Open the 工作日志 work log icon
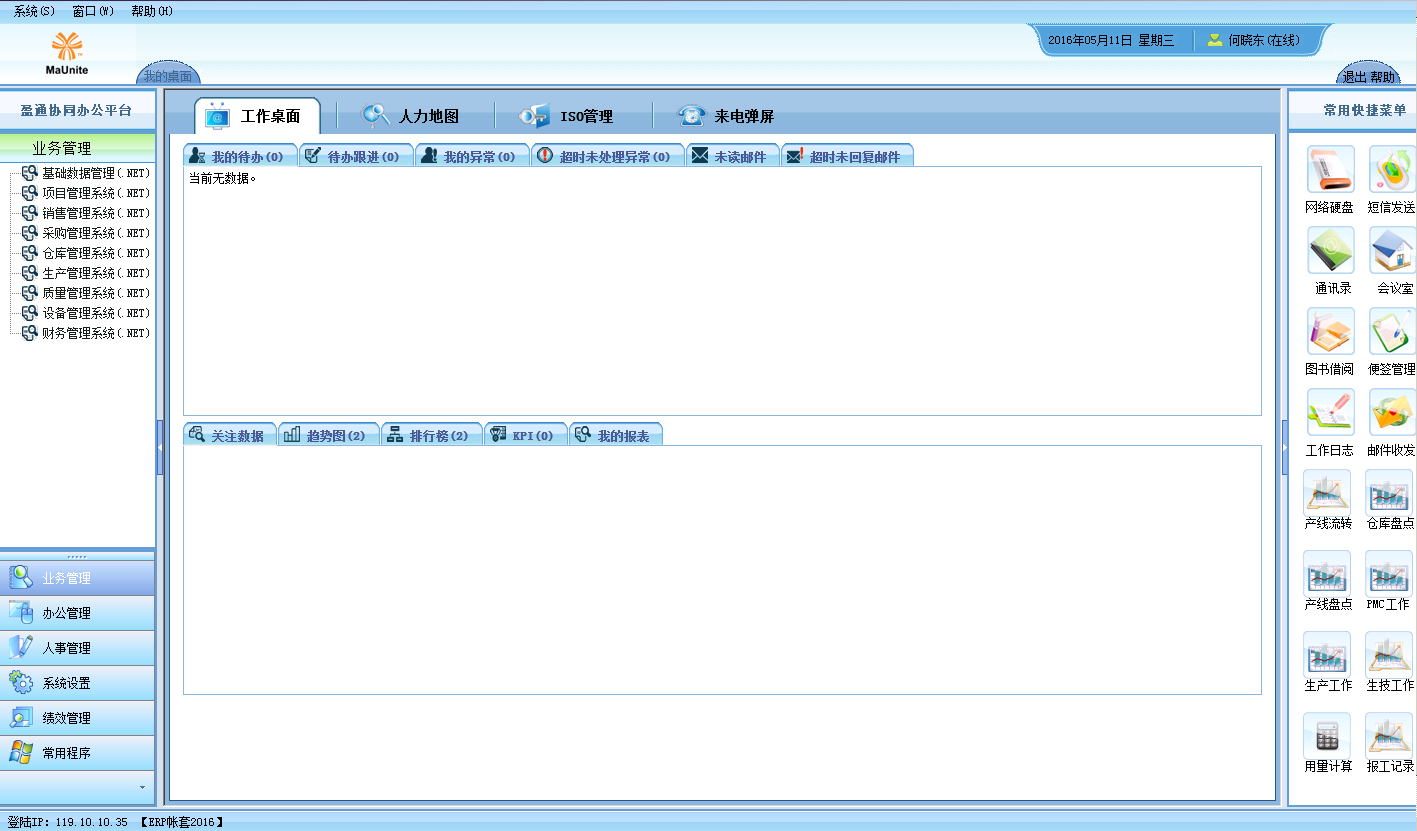The height and width of the screenshot is (831, 1417). point(1331,412)
